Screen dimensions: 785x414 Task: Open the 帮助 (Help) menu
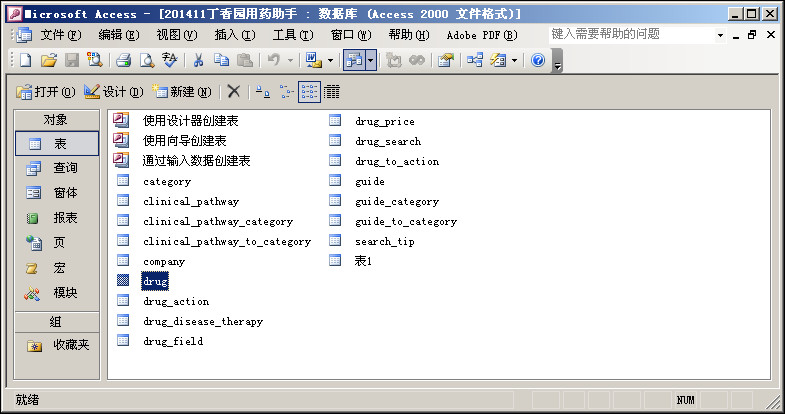[x=409, y=35]
